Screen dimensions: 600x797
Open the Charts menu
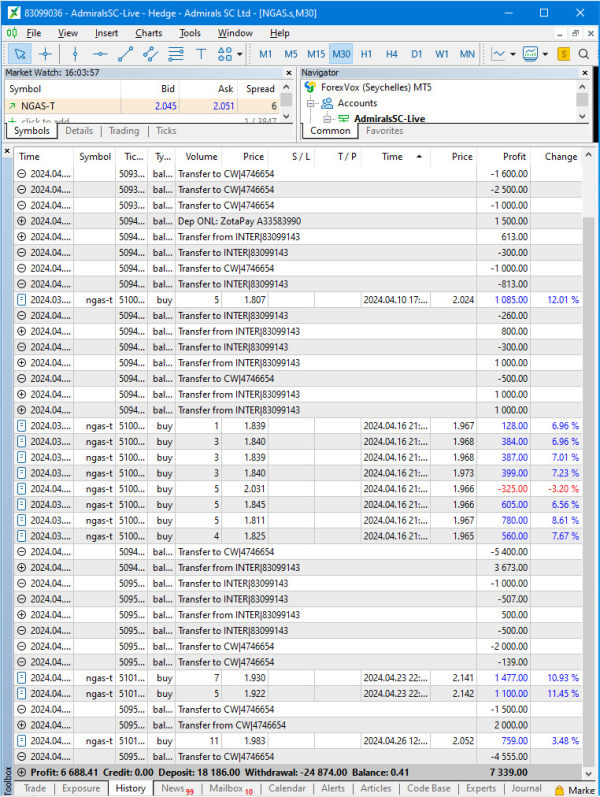pyautogui.click(x=148, y=33)
